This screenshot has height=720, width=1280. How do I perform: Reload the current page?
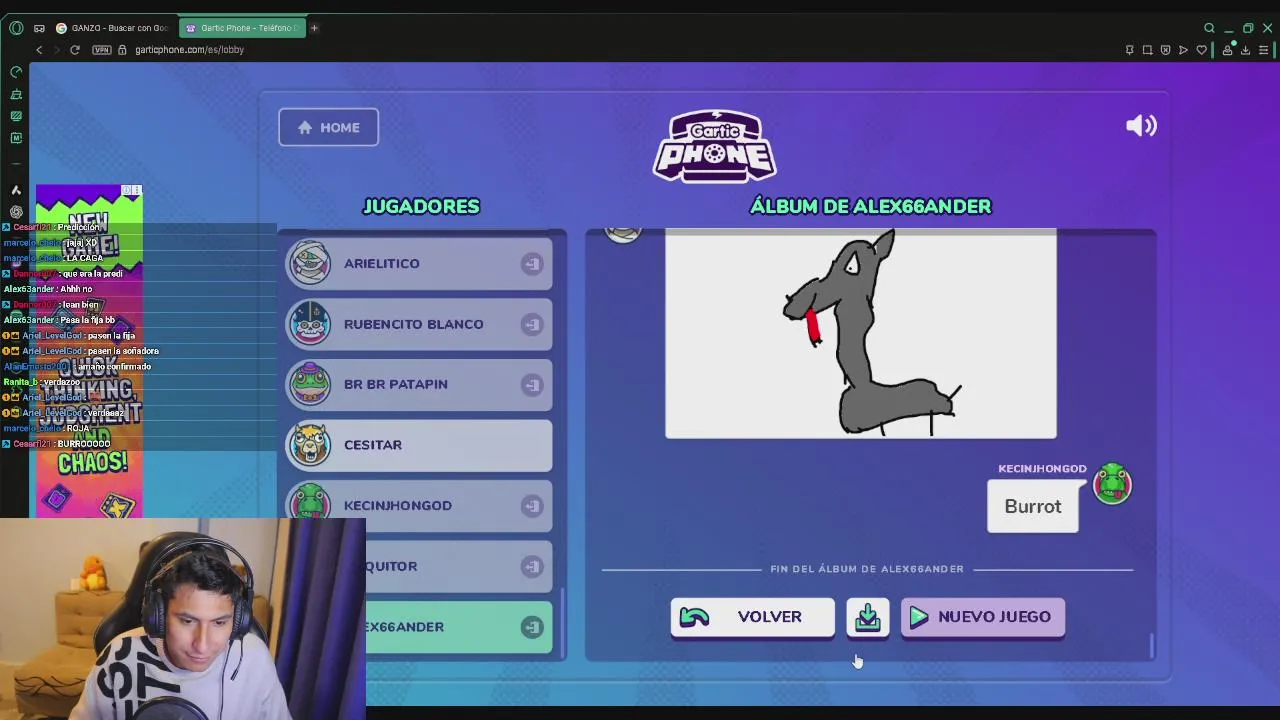(x=75, y=50)
